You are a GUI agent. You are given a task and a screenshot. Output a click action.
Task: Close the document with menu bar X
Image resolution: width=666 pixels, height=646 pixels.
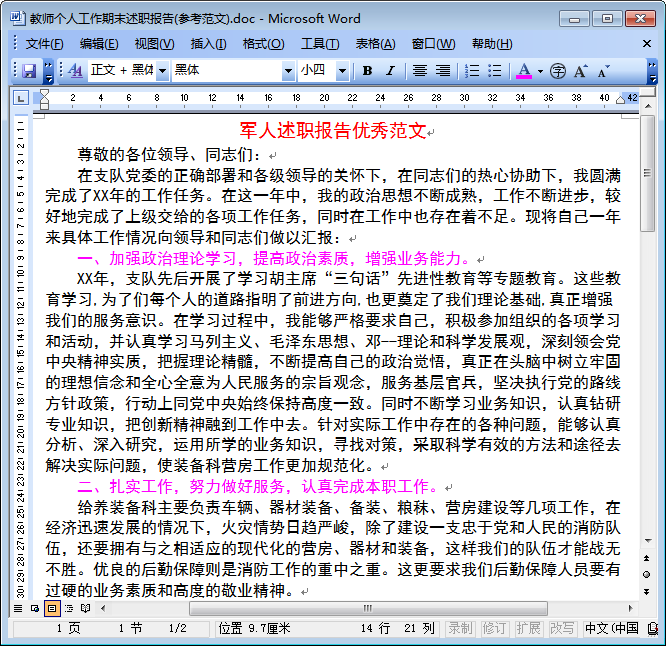pyautogui.click(x=646, y=44)
